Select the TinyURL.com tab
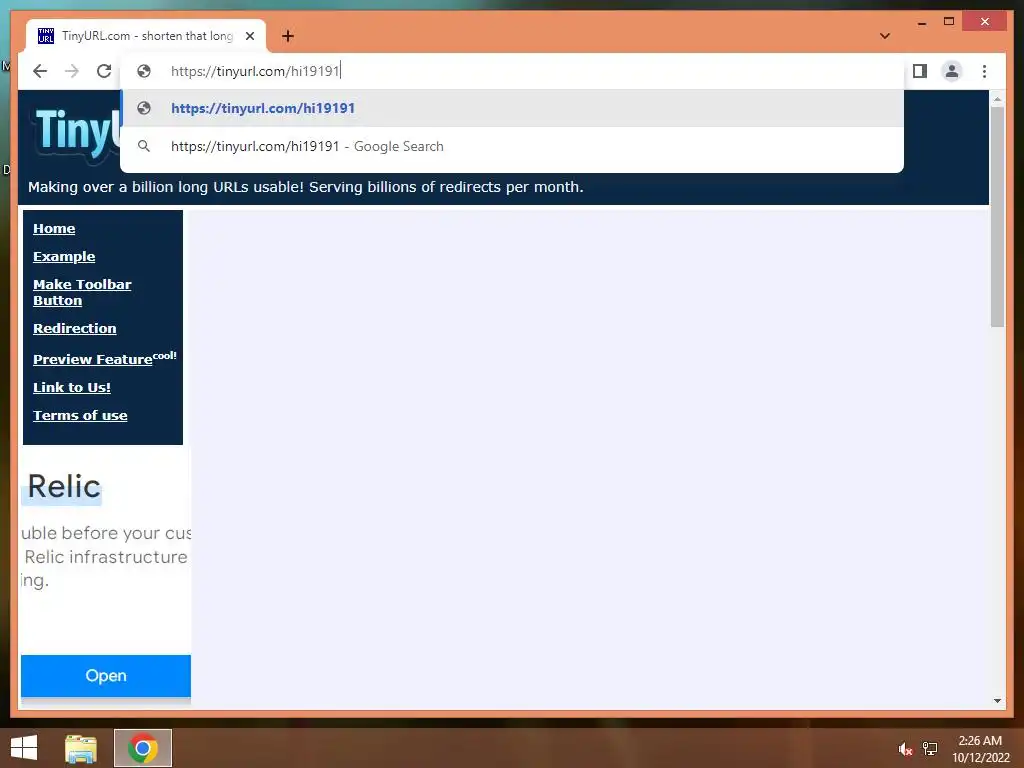 (x=146, y=36)
